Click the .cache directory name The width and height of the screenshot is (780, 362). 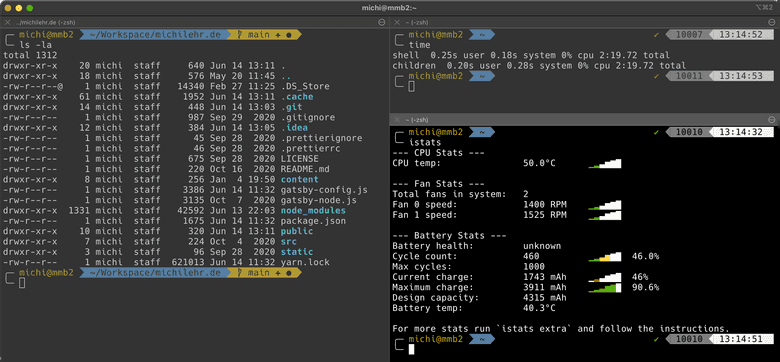click(297, 97)
